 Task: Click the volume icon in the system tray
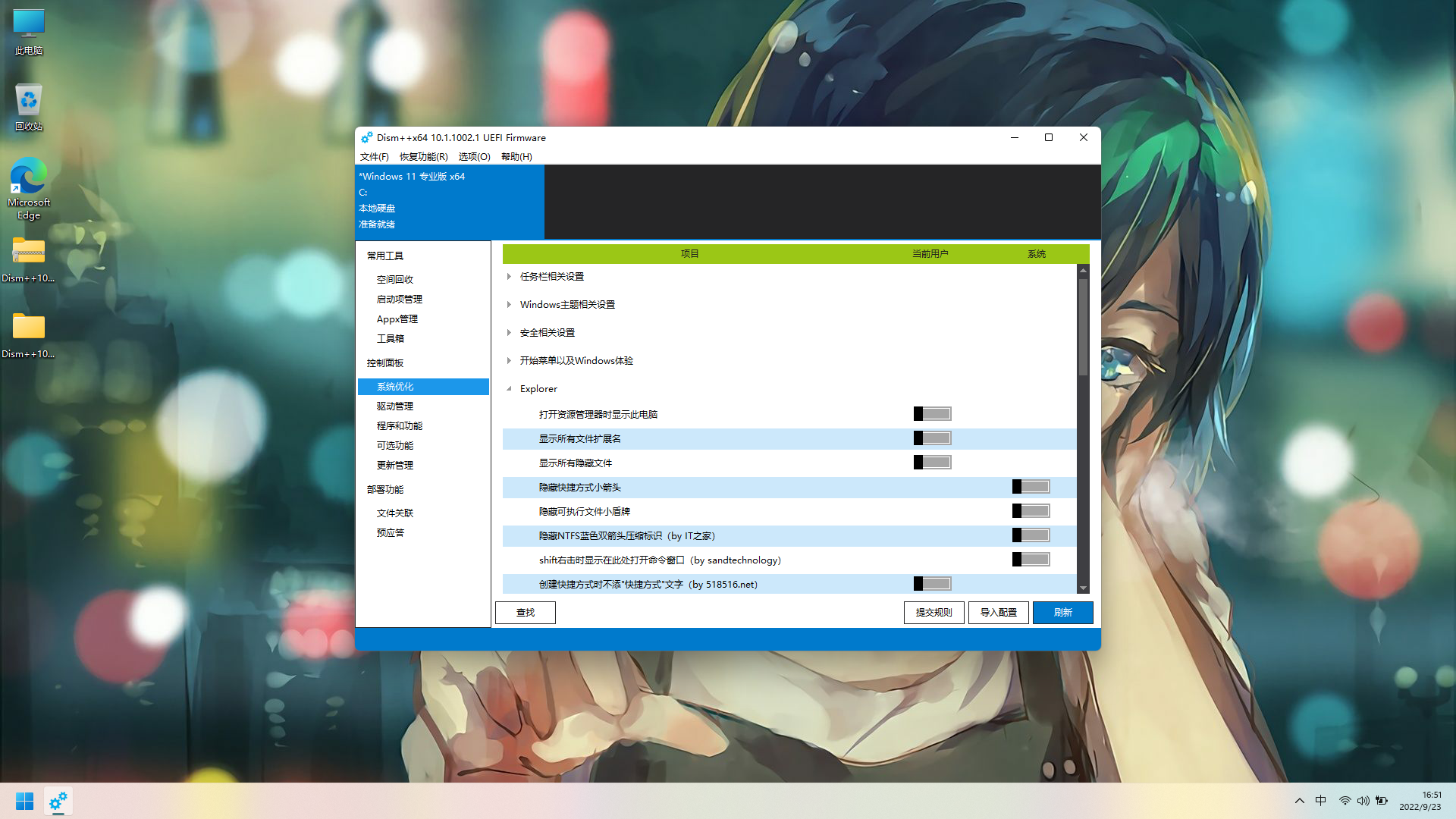click(x=1363, y=801)
